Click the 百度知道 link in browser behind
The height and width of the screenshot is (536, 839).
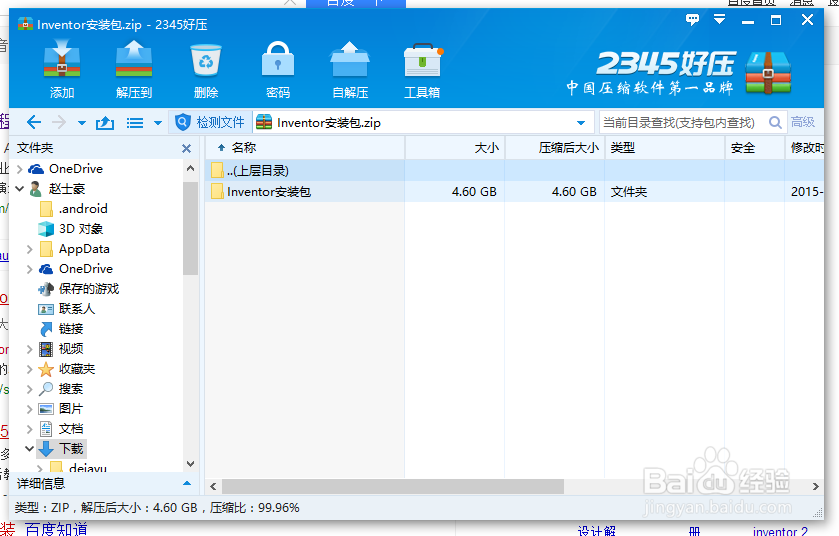(x=56, y=530)
